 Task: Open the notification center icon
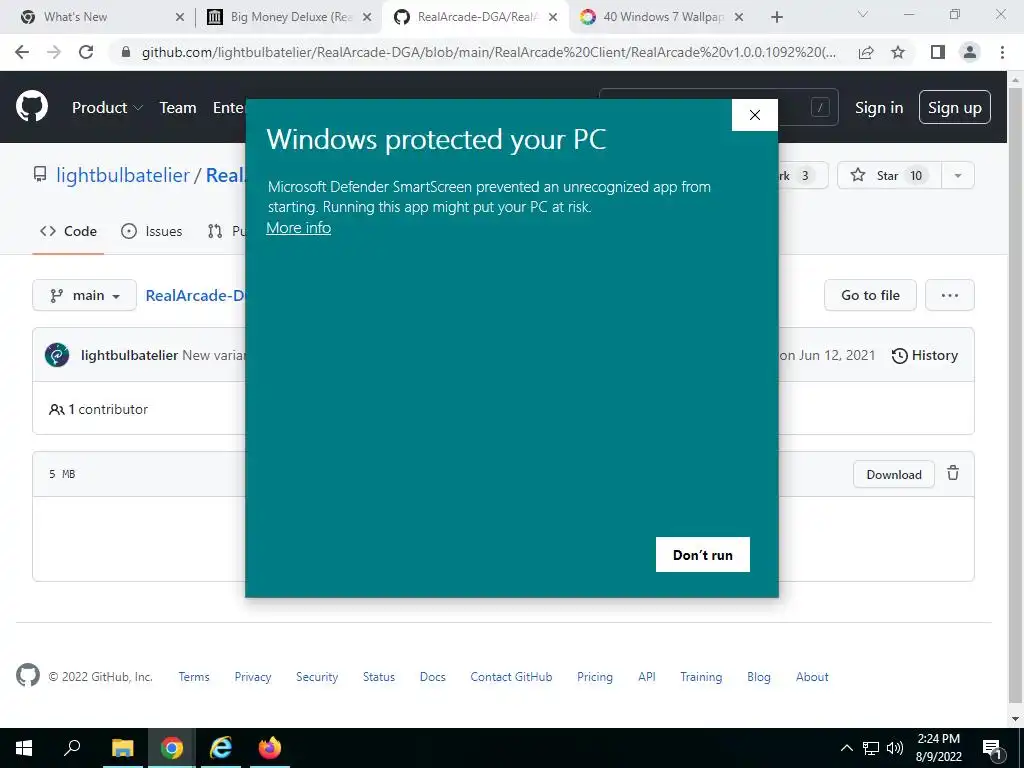pyautogui.click(x=993, y=749)
